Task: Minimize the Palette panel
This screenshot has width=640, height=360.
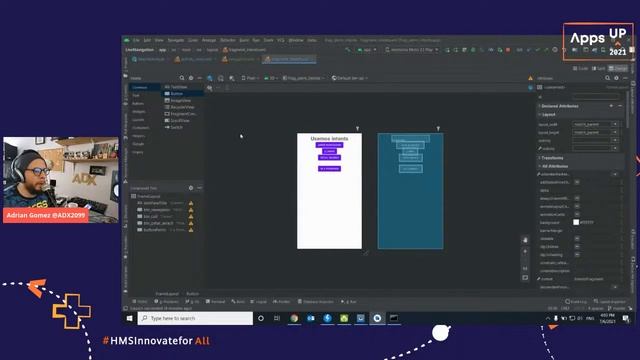Action: tap(200, 78)
